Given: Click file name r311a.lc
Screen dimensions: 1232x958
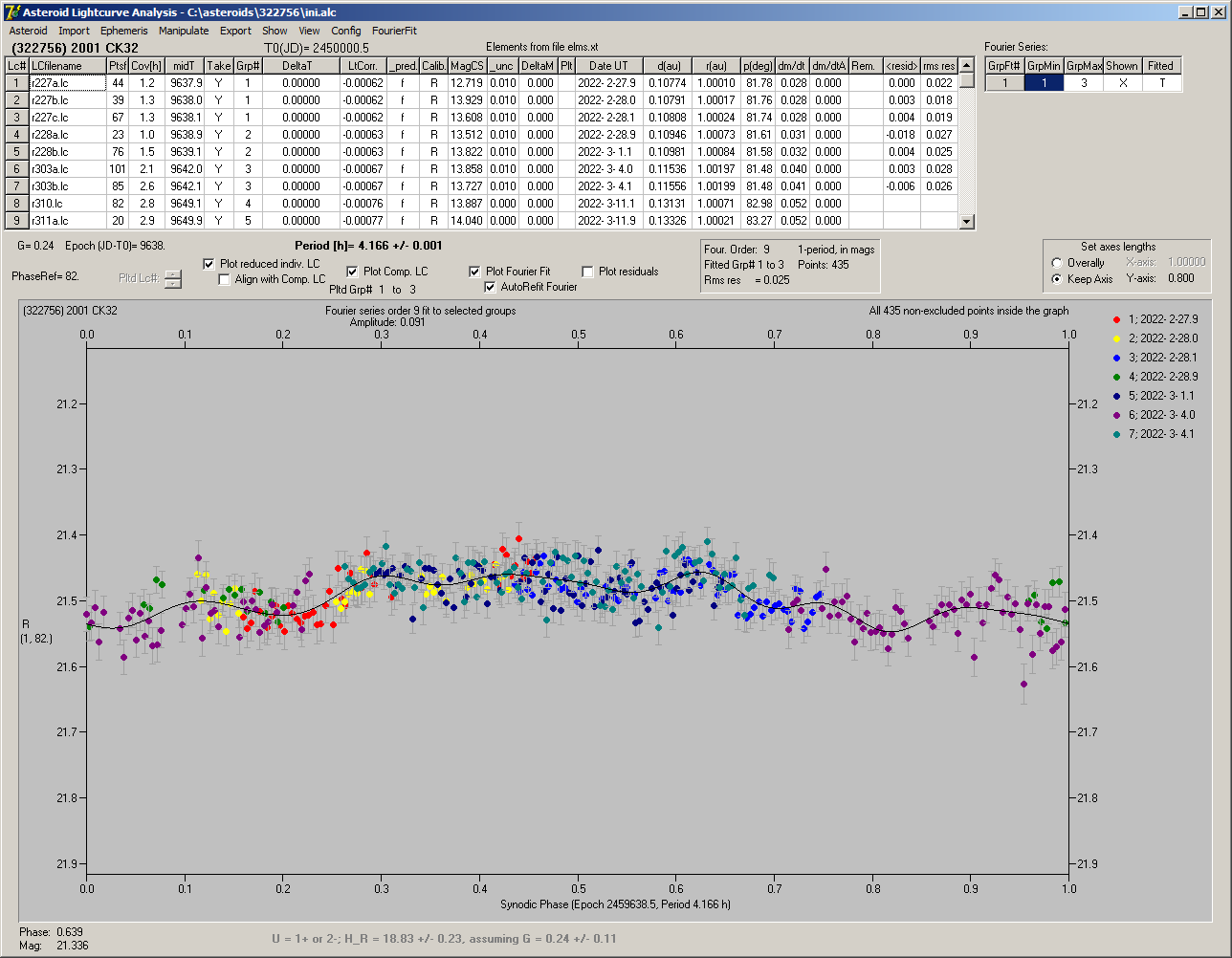Looking at the screenshot, I should click(x=67, y=221).
